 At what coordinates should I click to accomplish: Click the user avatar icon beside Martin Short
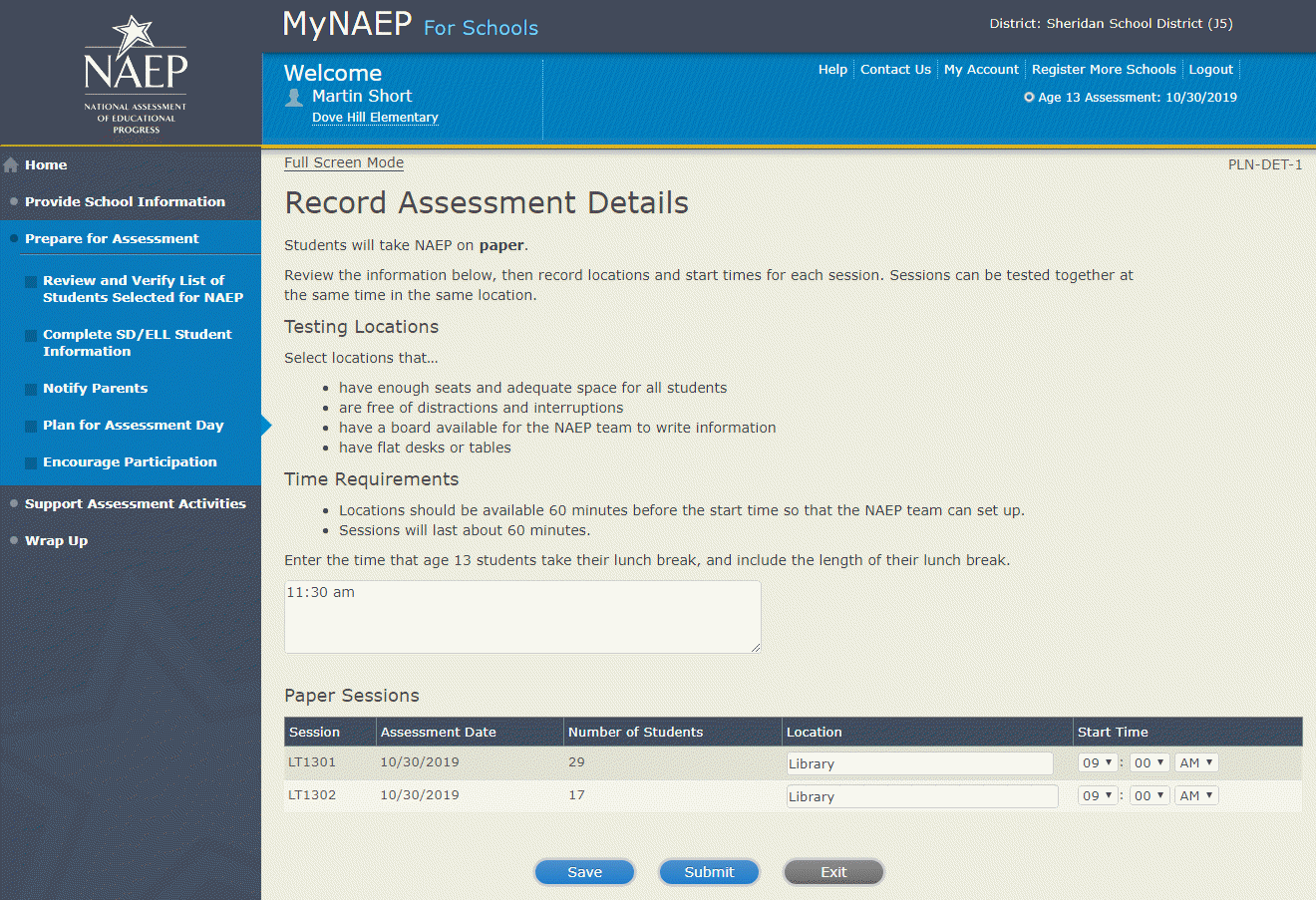[x=294, y=97]
